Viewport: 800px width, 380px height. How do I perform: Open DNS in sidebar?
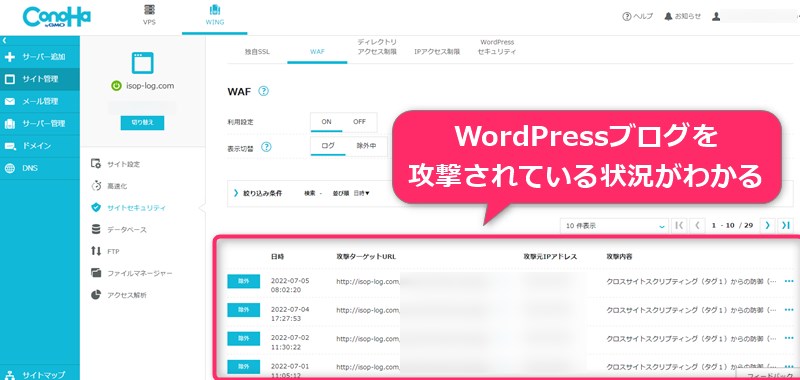[40, 168]
